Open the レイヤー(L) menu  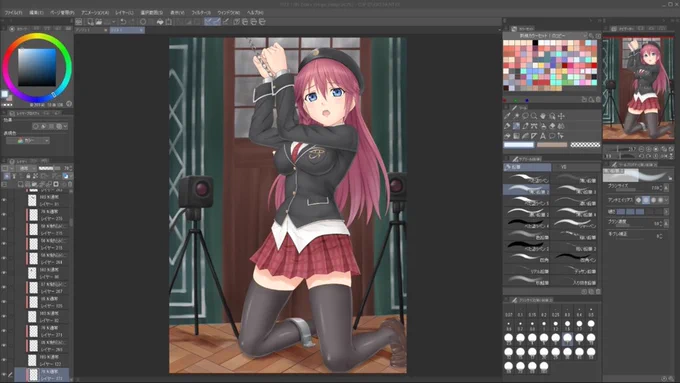click(124, 13)
